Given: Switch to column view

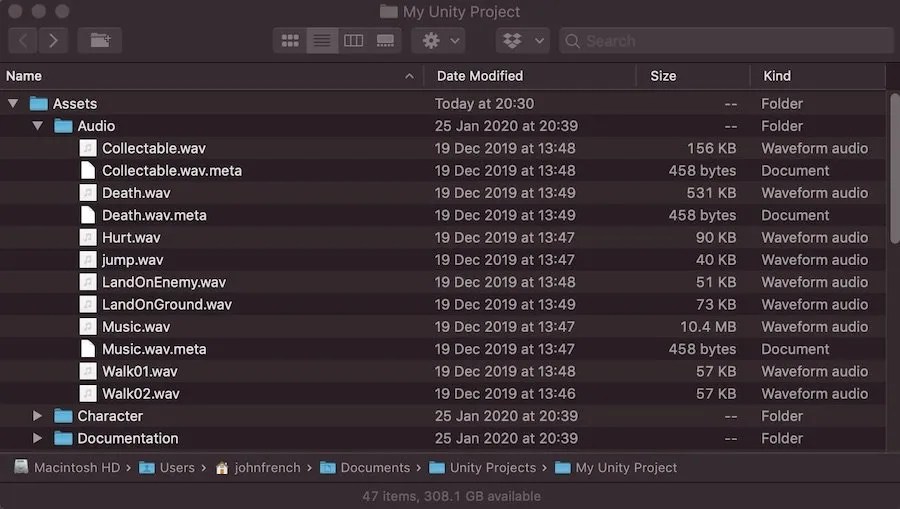Looking at the screenshot, I should pyautogui.click(x=354, y=41).
